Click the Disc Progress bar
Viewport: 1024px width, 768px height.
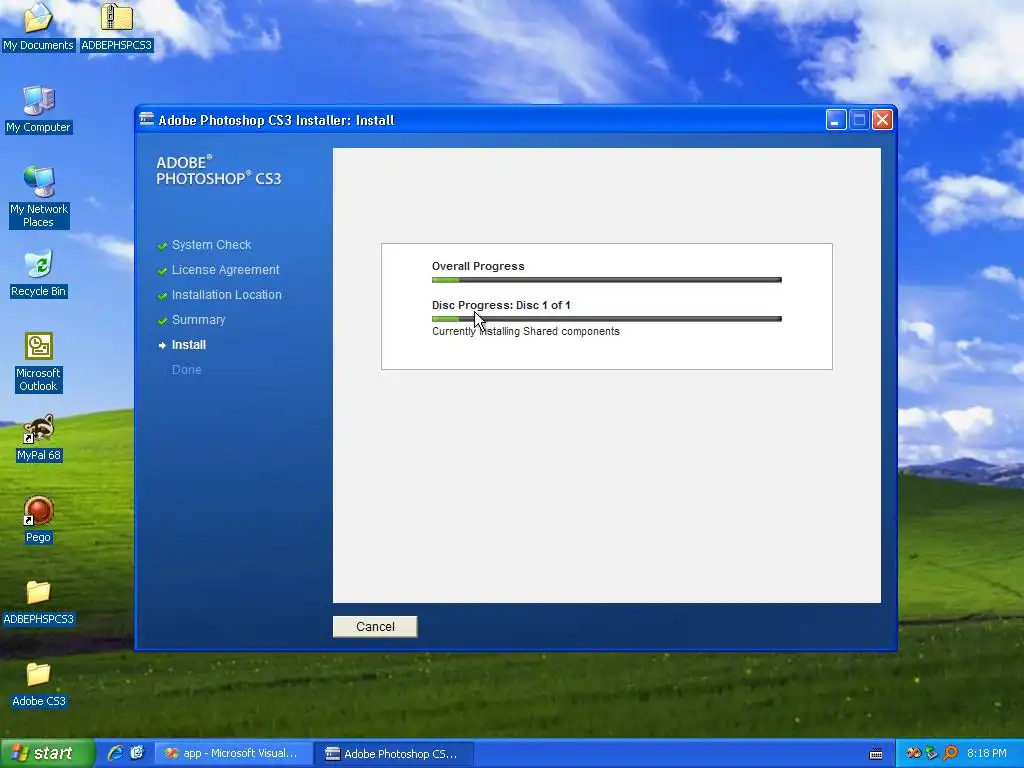607,319
